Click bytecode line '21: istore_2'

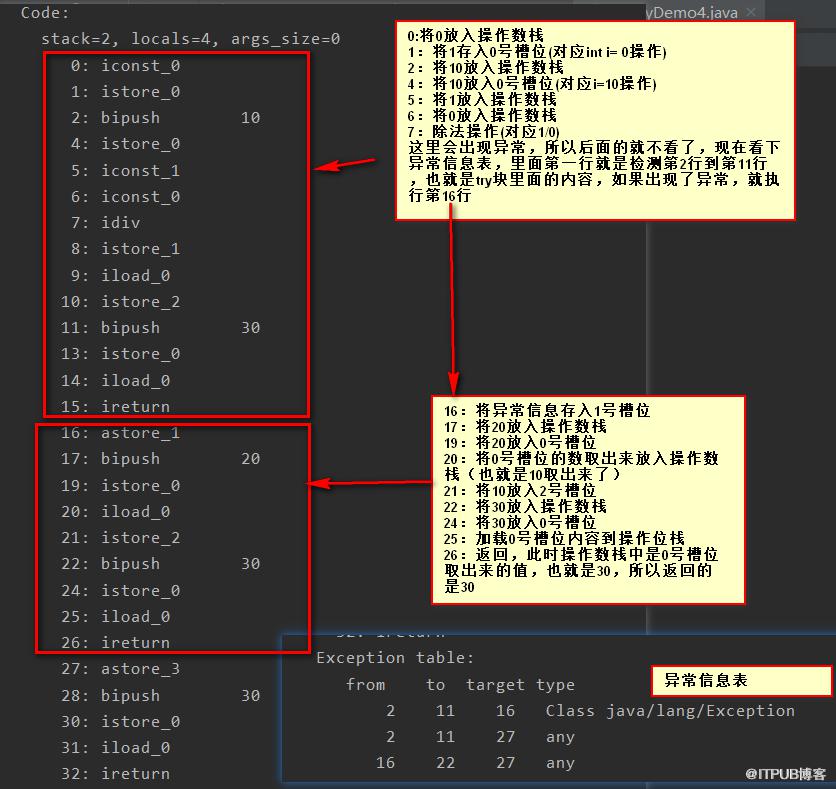120,538
